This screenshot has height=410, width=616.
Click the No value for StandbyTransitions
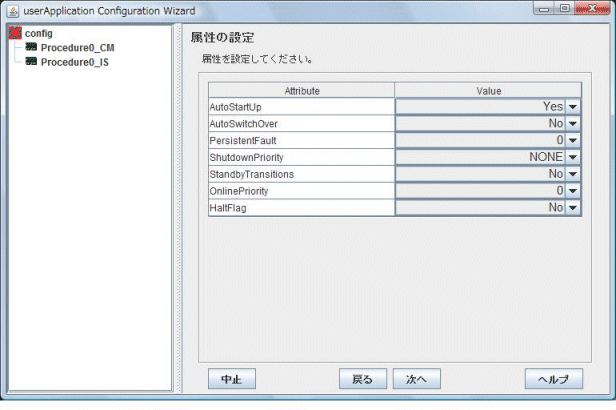556,174
